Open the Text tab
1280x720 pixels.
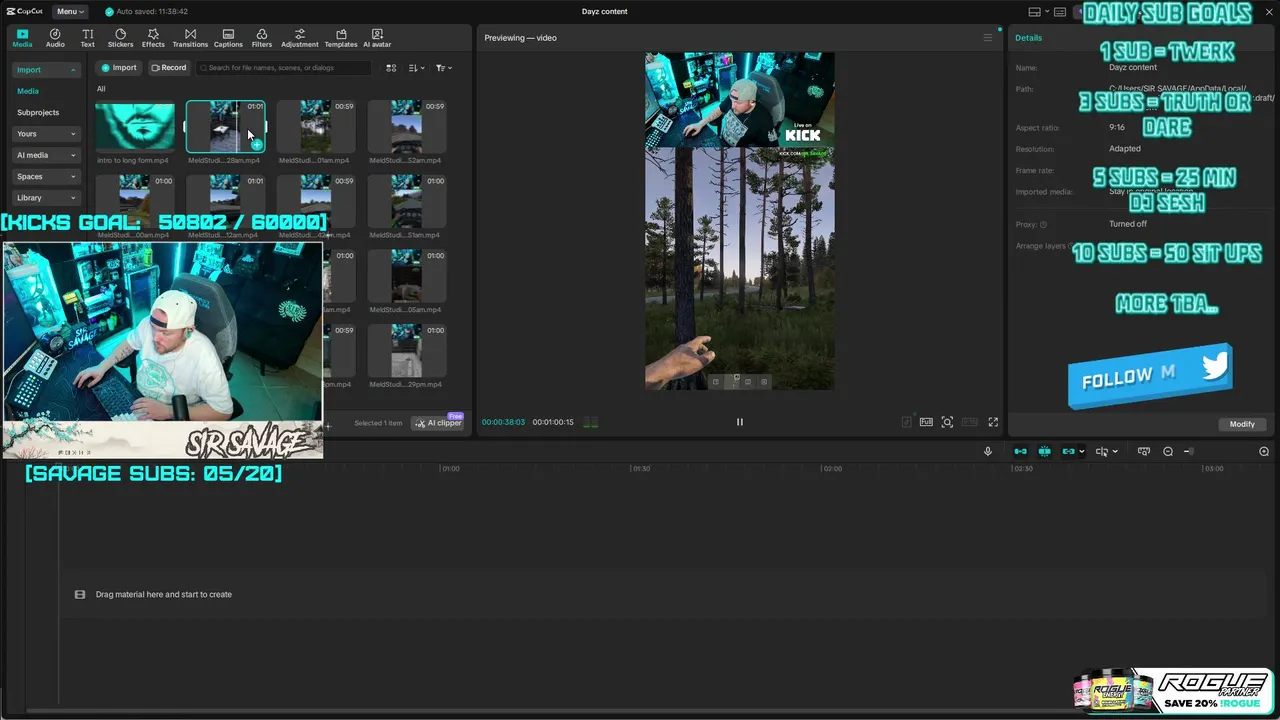[x=87, y=38]
